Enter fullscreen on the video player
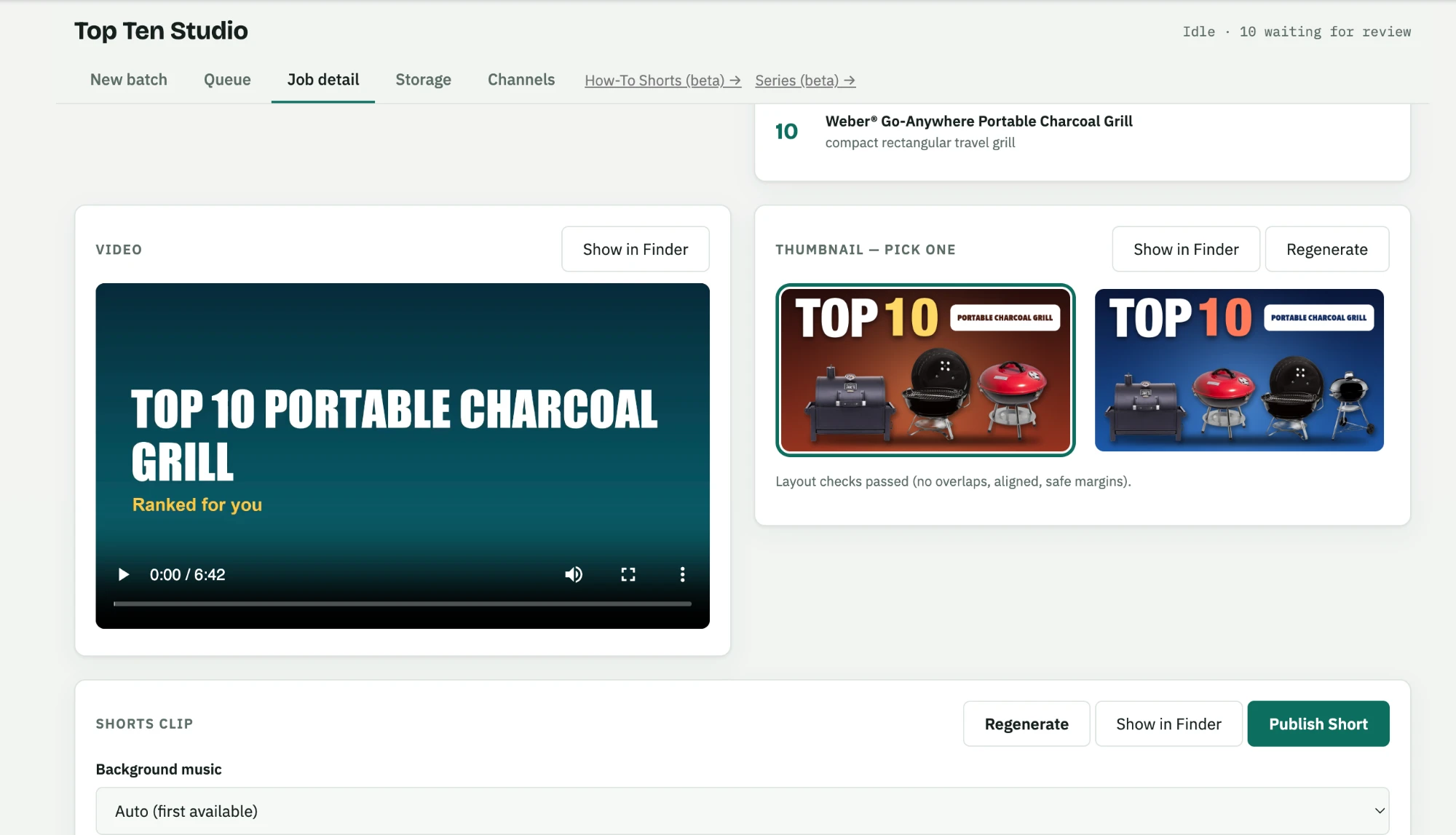Viewport: 1456px width, 835px height. click(628, 574)
